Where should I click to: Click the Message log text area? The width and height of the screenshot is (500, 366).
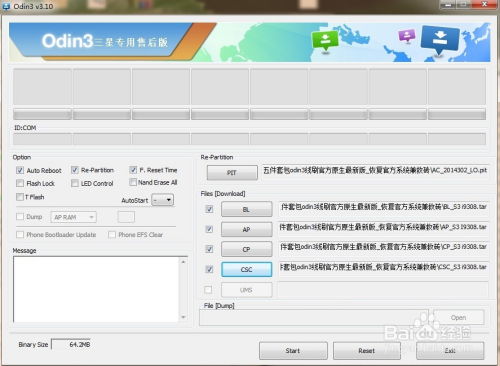[96, 289]
